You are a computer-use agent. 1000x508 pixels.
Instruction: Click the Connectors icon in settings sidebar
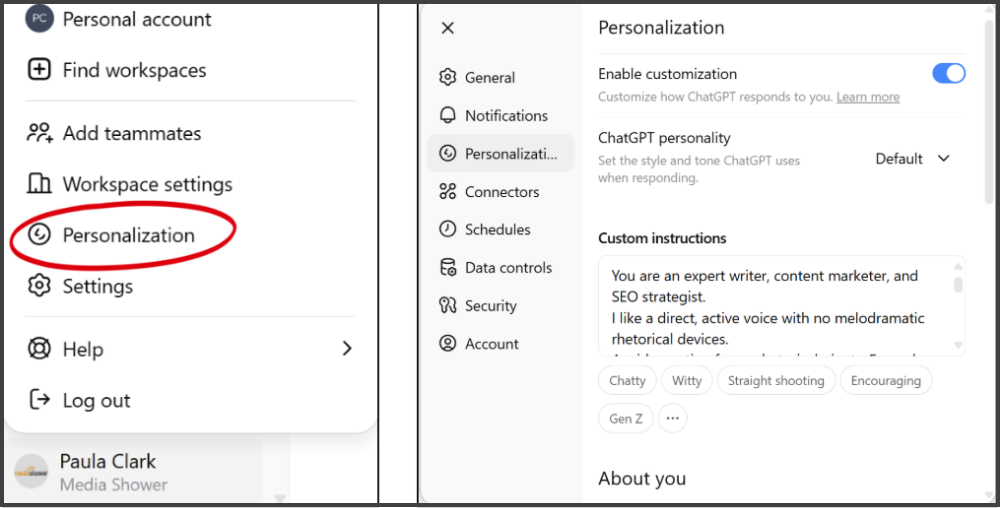click(x=448, y=192)
